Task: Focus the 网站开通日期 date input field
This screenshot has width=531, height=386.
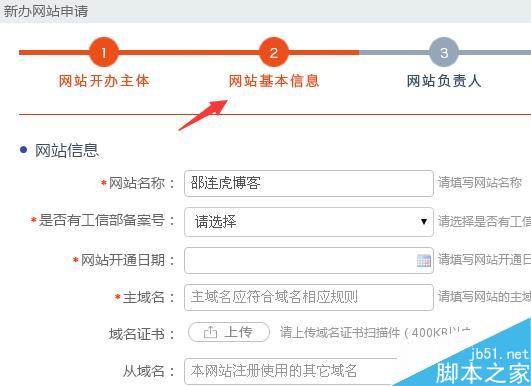Action: [309, 260]
